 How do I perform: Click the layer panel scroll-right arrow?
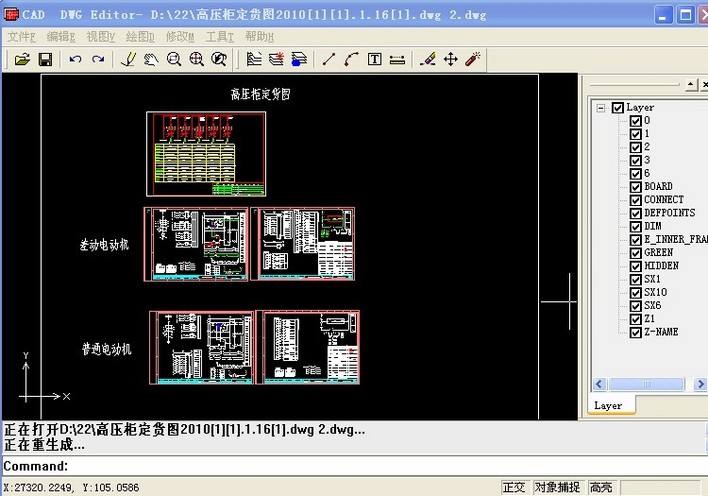click(x=700, y=384)
